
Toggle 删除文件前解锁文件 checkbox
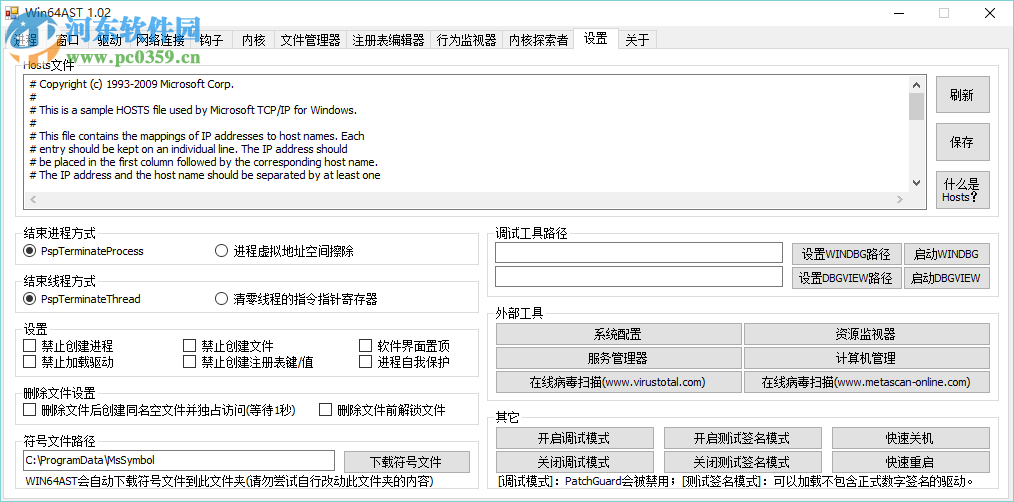[x=382, y=410]
